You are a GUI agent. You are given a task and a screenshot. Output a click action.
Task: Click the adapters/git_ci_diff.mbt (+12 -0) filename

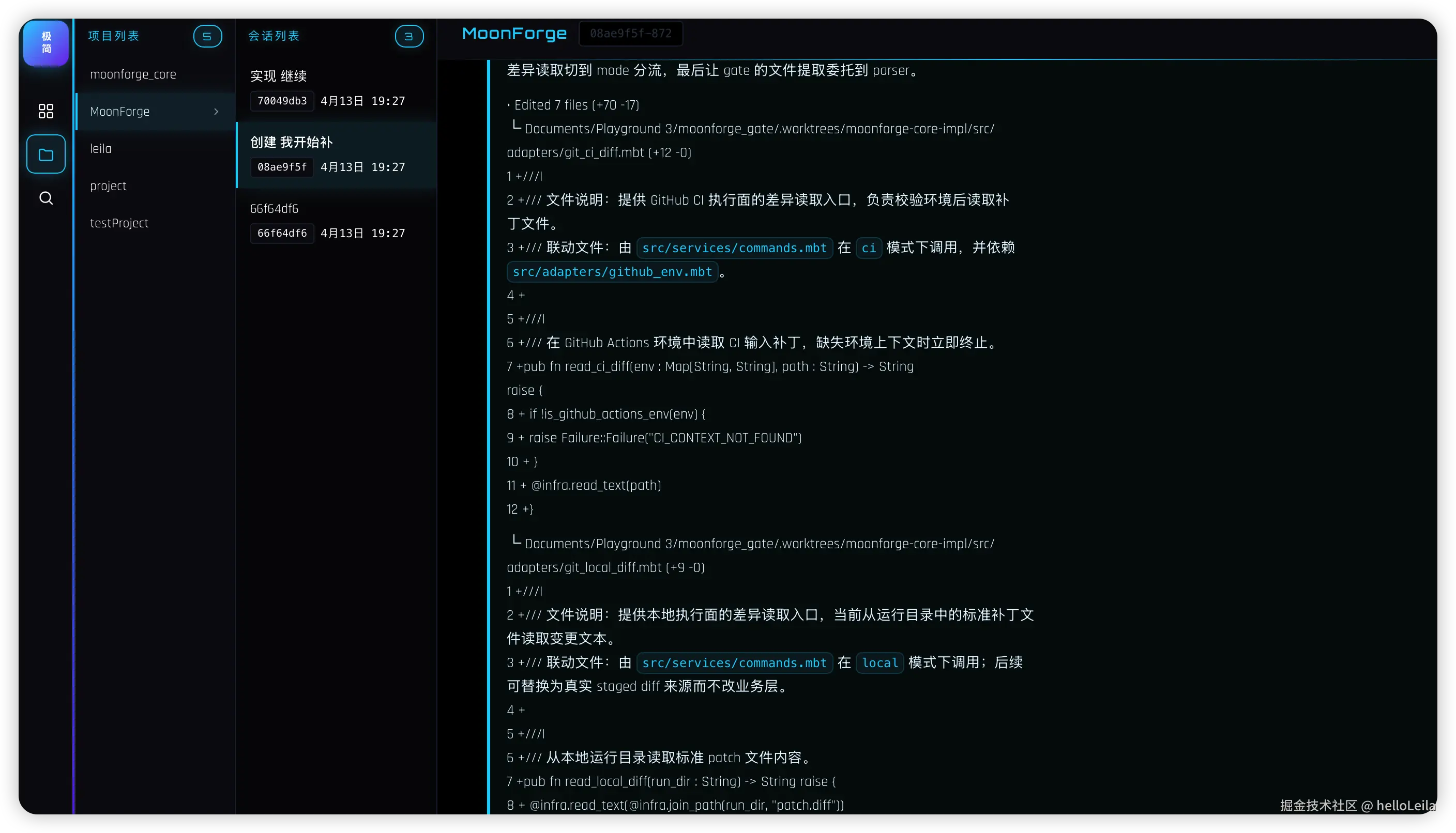click(x=599, y=153)
